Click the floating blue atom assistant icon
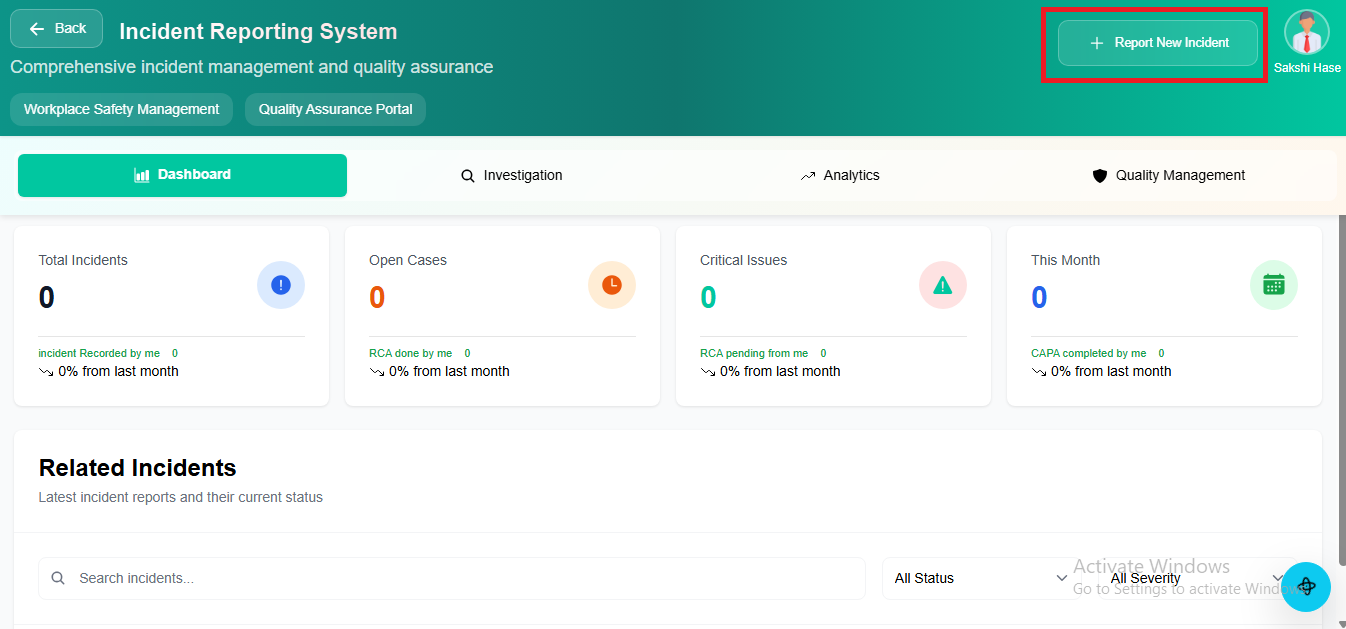1346x629 pixels. coord(1306,587)
